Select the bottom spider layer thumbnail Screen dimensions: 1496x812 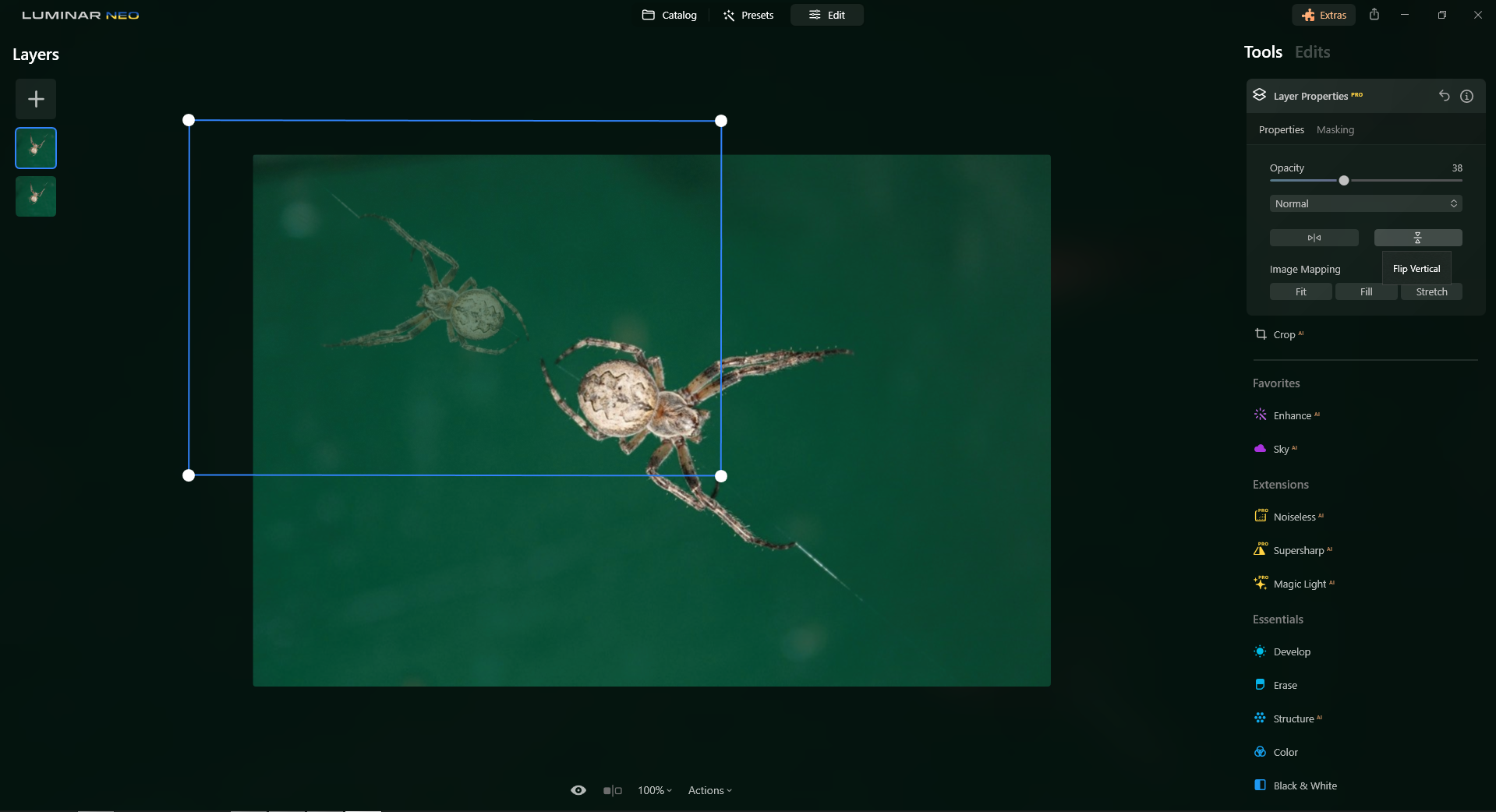pos(36,196)
